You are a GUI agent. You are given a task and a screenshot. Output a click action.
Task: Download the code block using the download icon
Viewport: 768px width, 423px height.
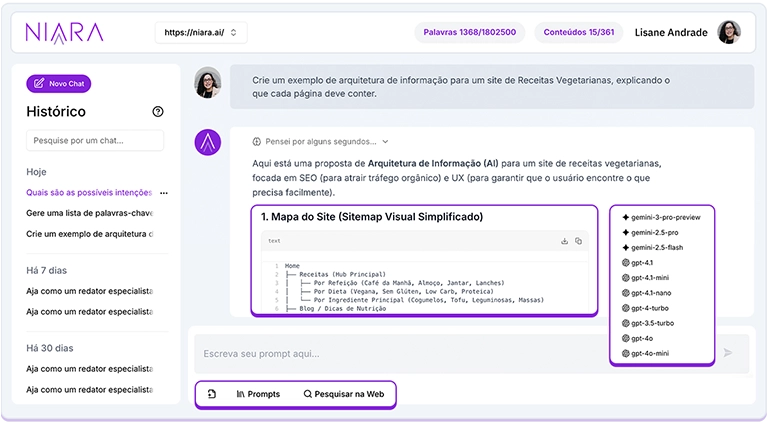point(564,241)
